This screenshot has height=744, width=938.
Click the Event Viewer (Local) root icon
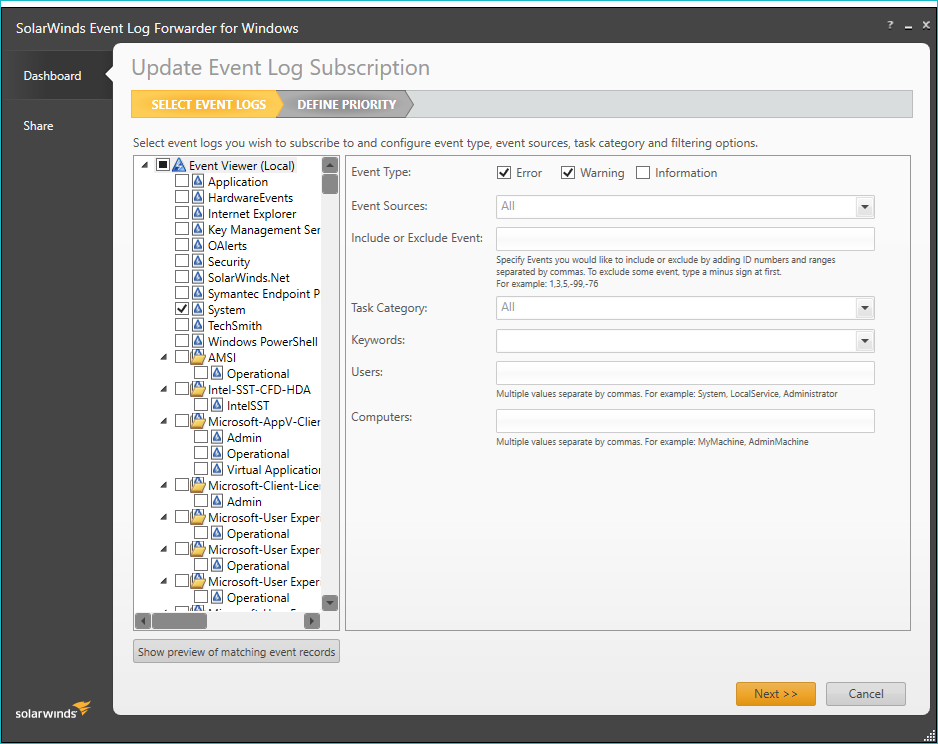click(x=179, y=166)
